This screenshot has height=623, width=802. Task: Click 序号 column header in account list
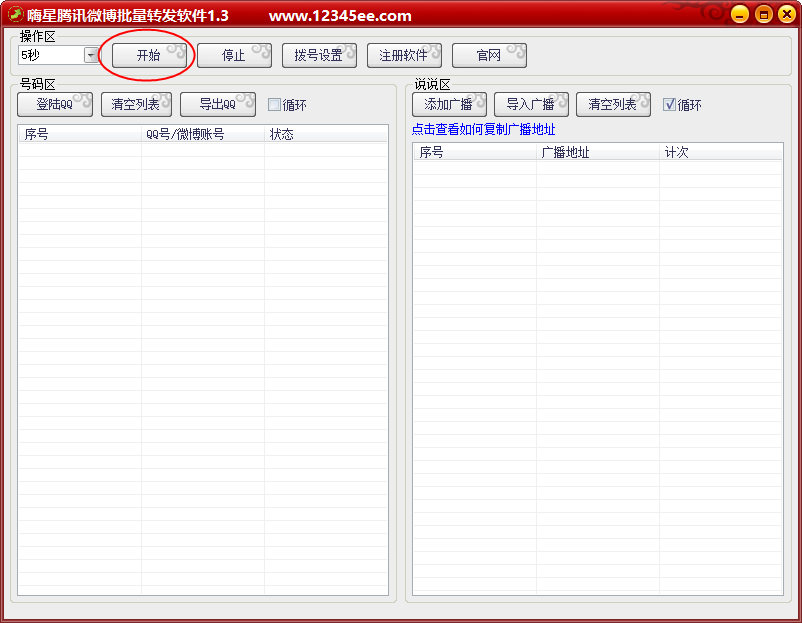(x=80, y=134)
